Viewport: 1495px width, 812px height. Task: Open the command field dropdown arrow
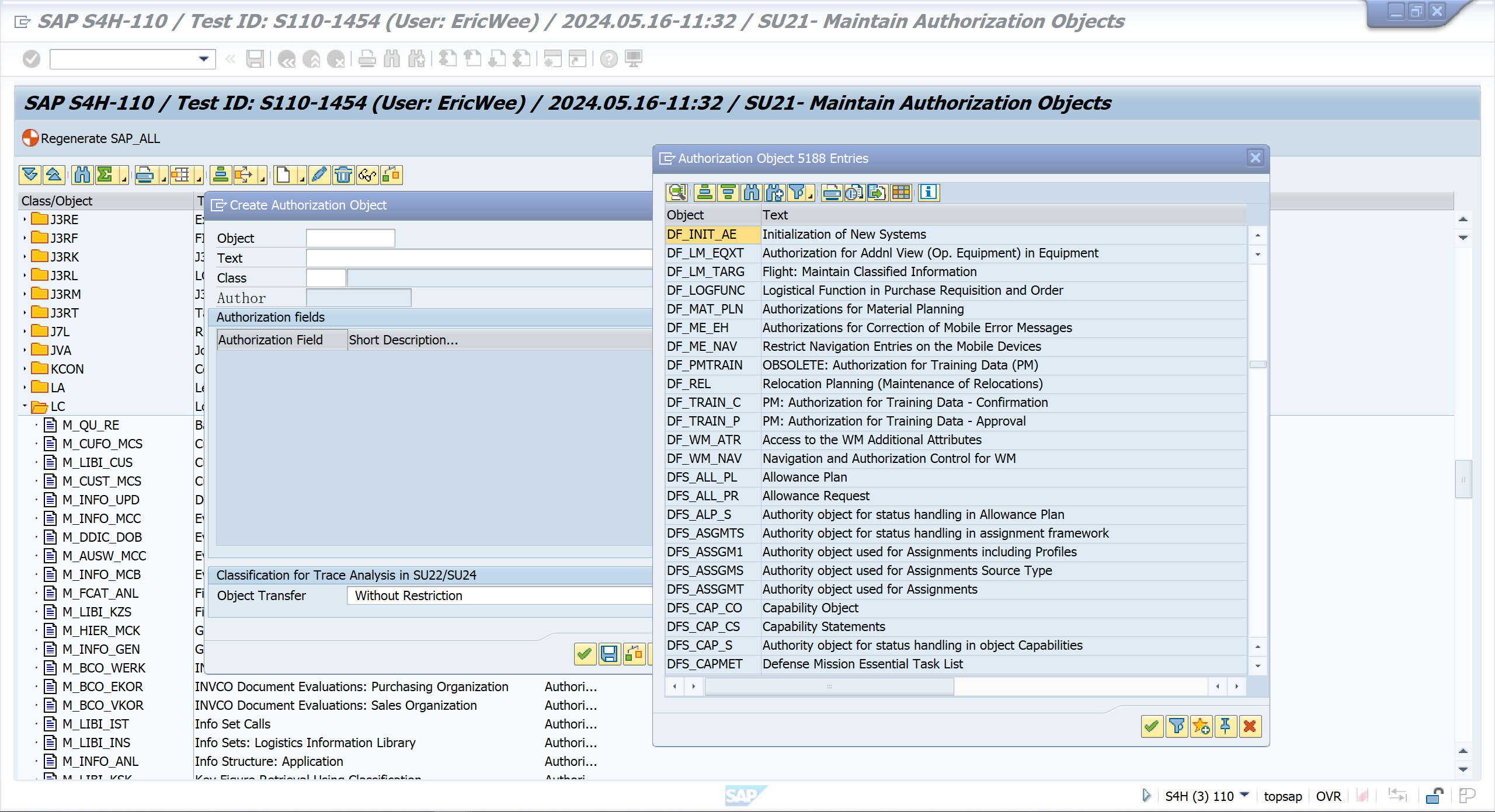click(203, 59)
